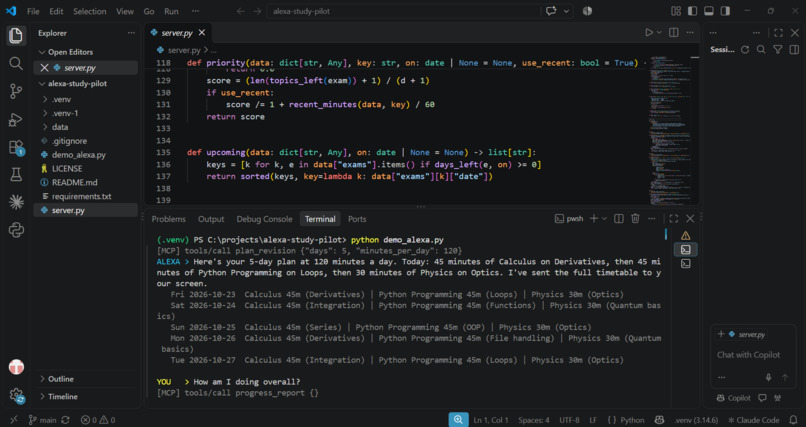The width and height of the screenshot is (806, 427).
Task: Open the Edit menu
Action: pyautogui.click(x=56, y=11)
